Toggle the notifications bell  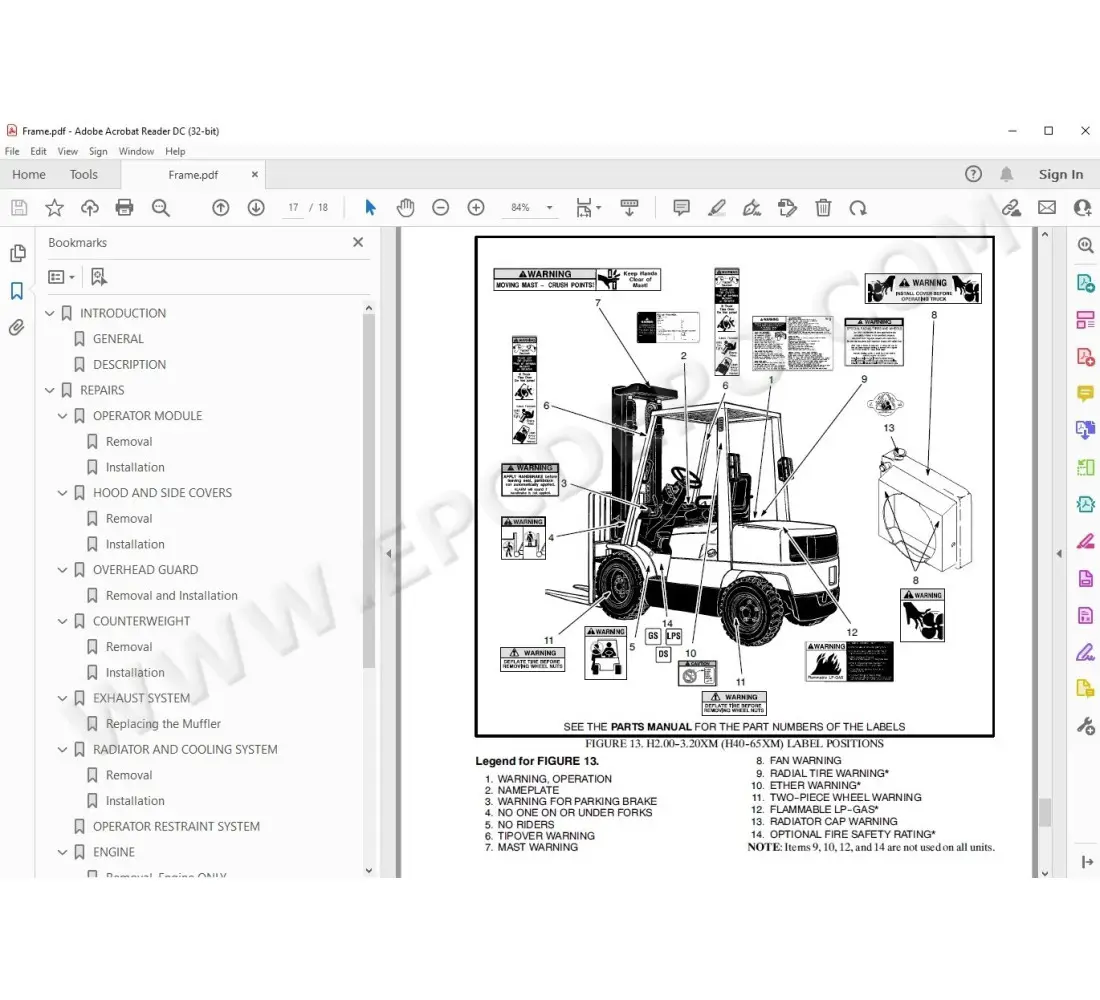click(x=1007, y=173)
